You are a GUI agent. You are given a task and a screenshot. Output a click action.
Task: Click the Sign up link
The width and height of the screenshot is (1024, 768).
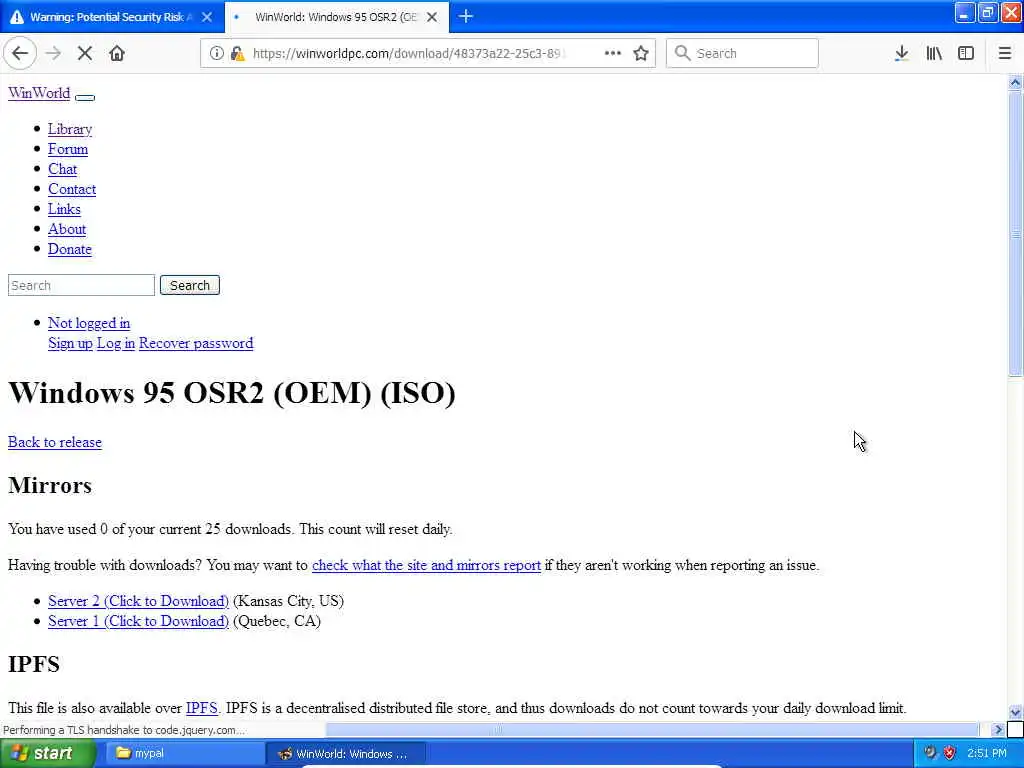point(71,343)
